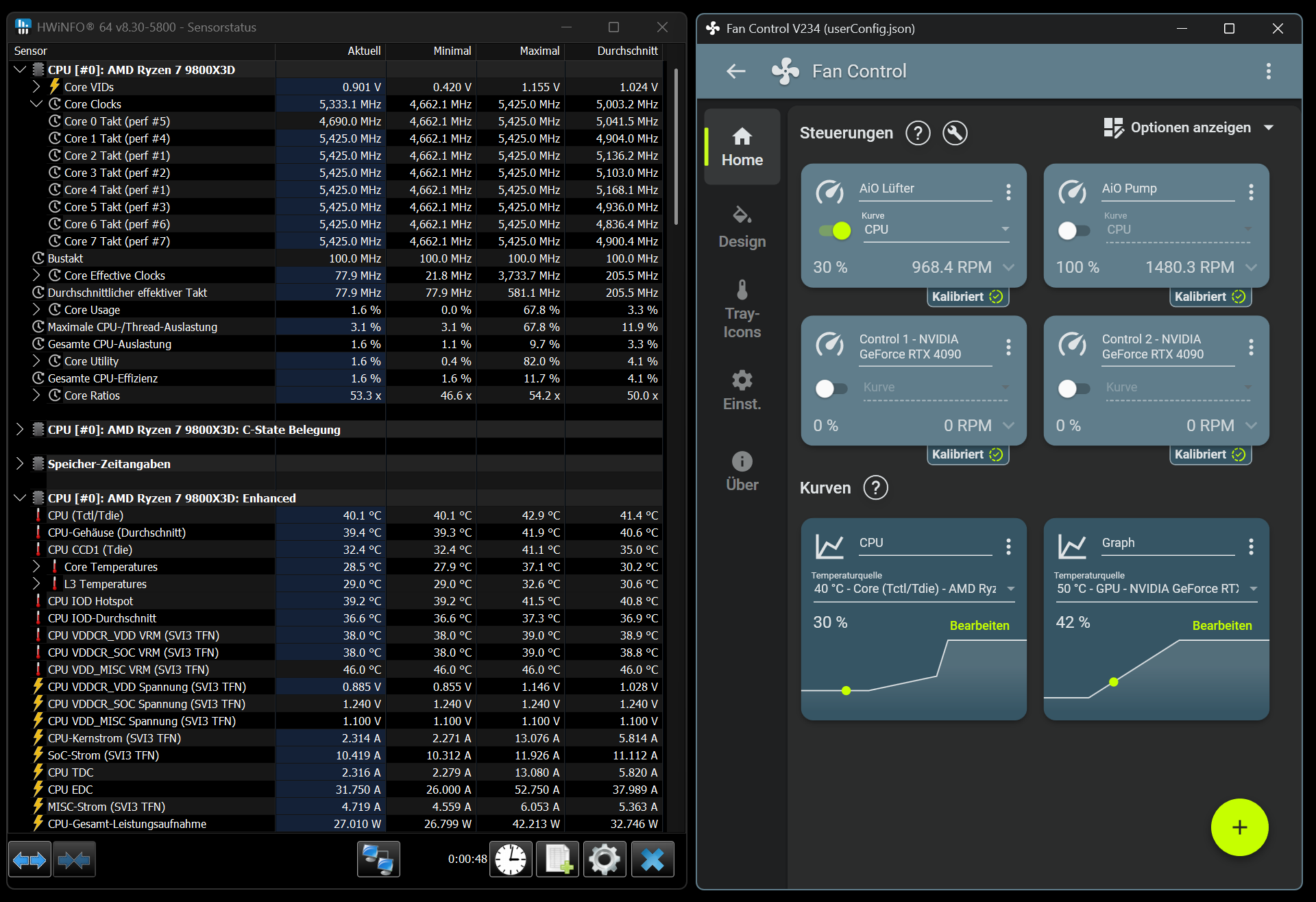Click the back arrow in Fan Control header
Viewport: 1316px width, 902px height.
(x=736, y=71)
